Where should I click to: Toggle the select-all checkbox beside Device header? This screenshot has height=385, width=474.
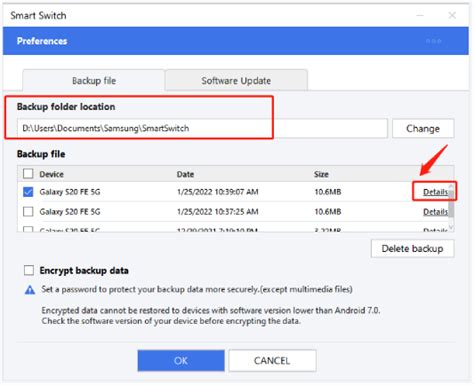coord(28,173)
